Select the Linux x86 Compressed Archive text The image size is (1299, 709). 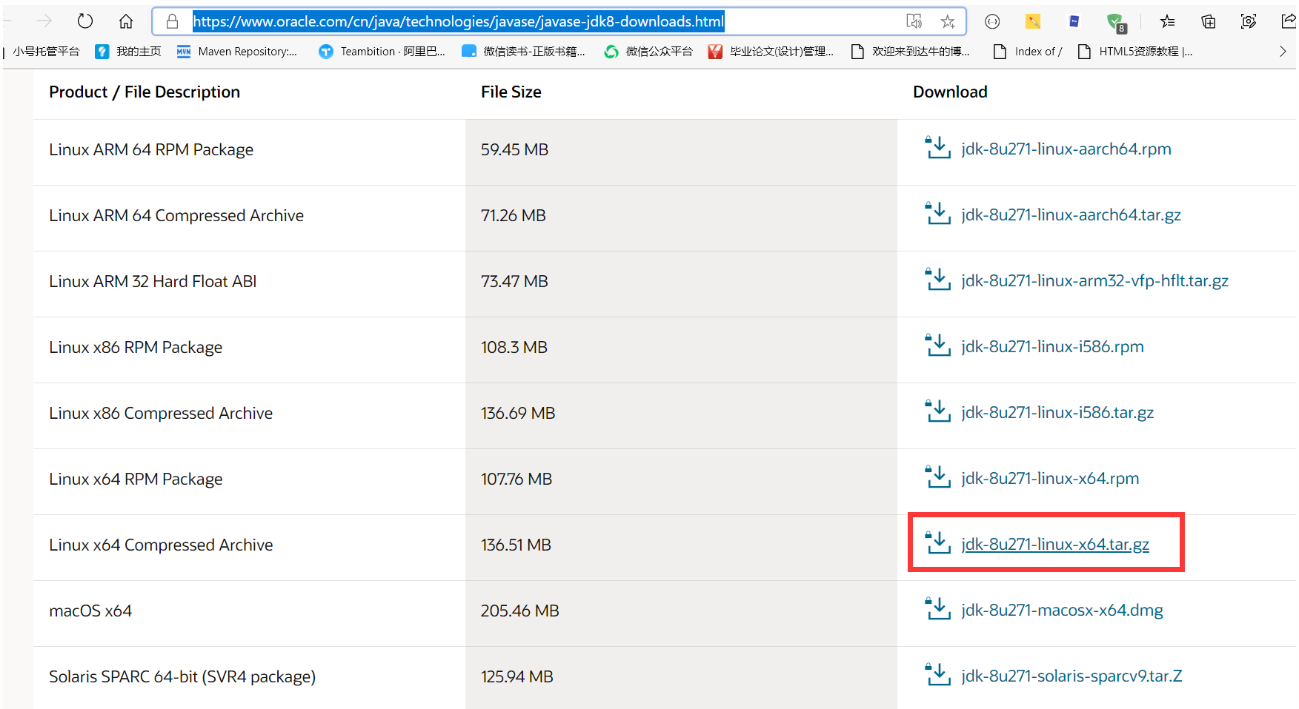pos(161,414)
